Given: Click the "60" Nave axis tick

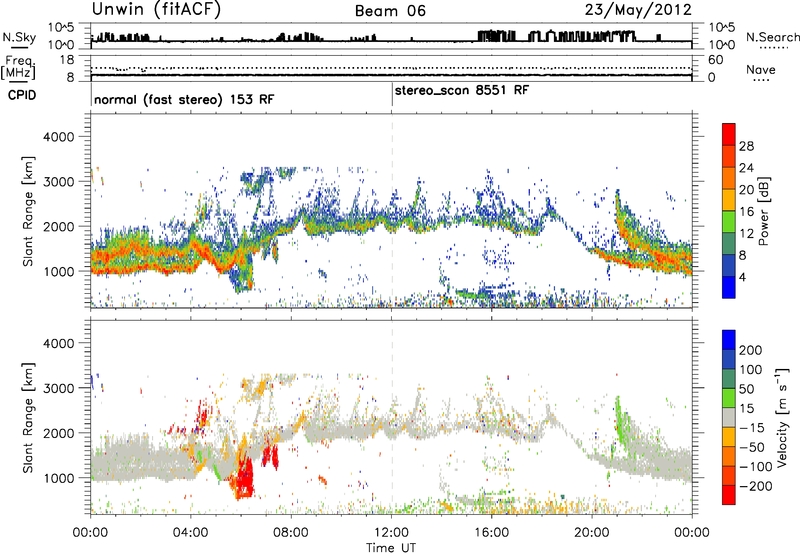Looking at the screenshot, I should coord(715,60).
